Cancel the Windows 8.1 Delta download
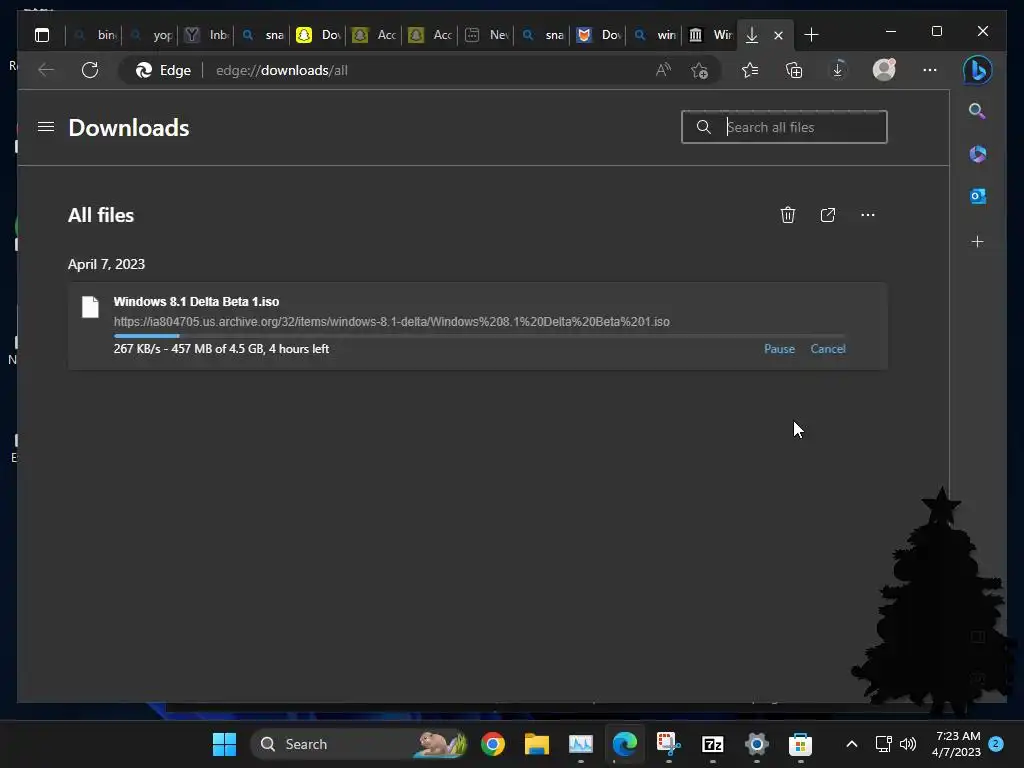This screenshot has height=768, width=1024. coord(828,349)
